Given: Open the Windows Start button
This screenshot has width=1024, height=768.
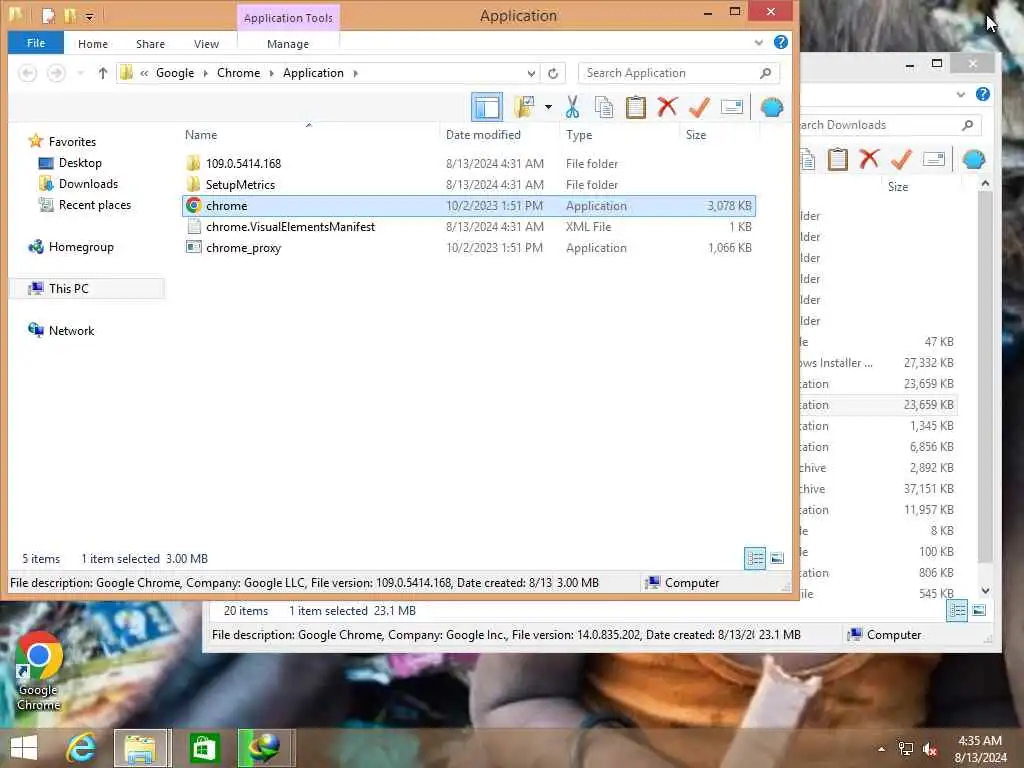Looking at the screenshot, I should (24, 748).
